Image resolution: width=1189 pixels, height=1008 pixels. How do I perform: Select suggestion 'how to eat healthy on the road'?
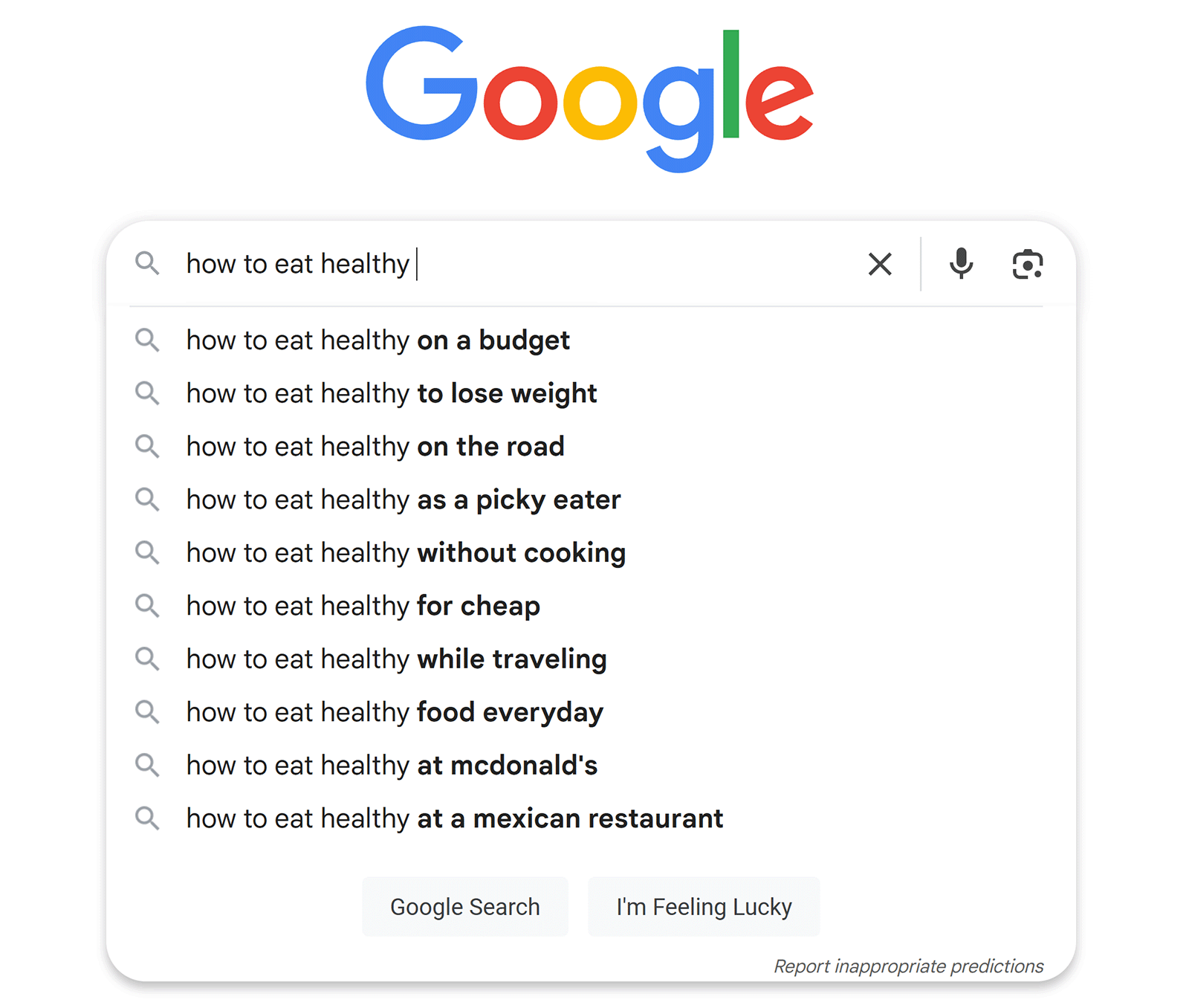tap(375, 446)
